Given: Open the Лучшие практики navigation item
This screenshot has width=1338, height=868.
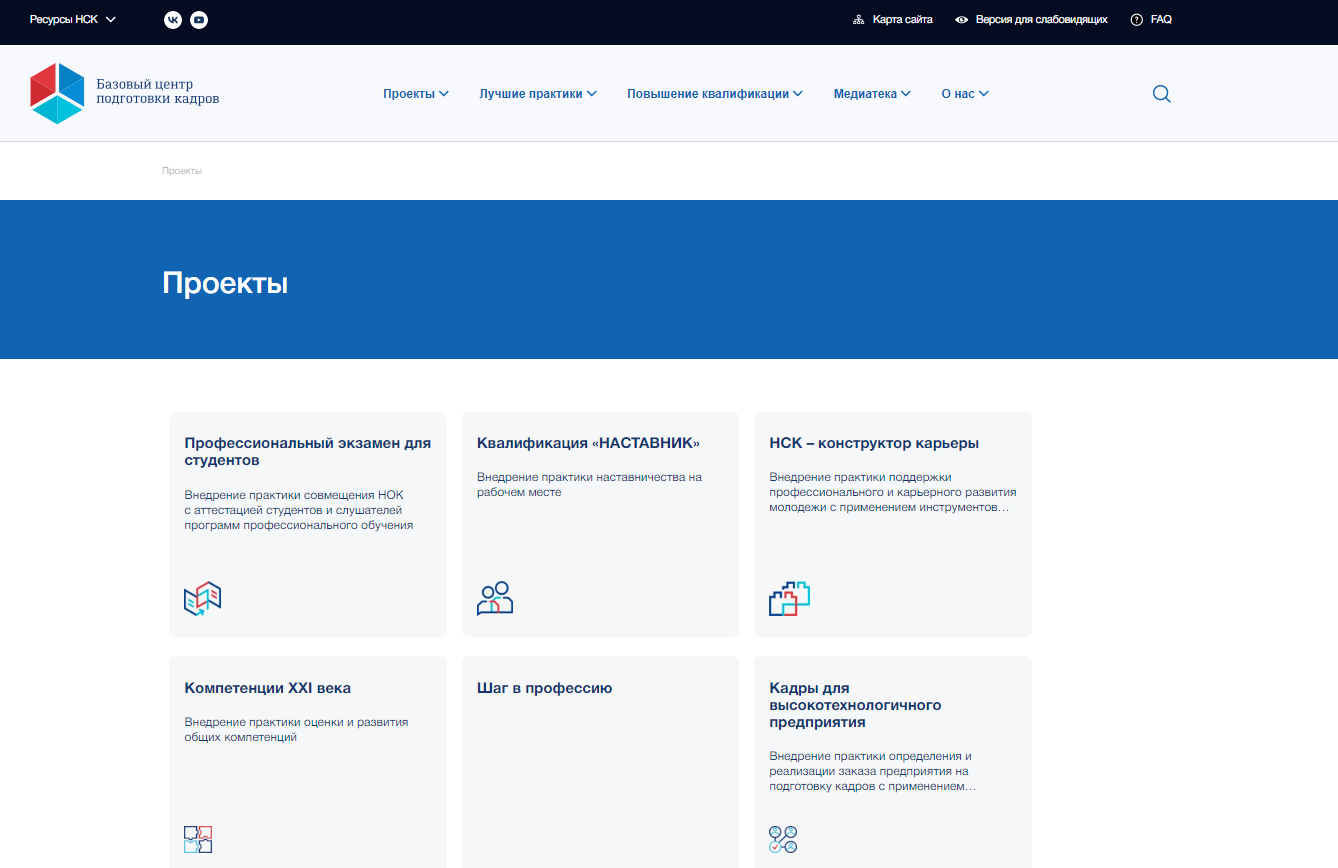Looking at the screenshot, I should [x=531, y=94].
